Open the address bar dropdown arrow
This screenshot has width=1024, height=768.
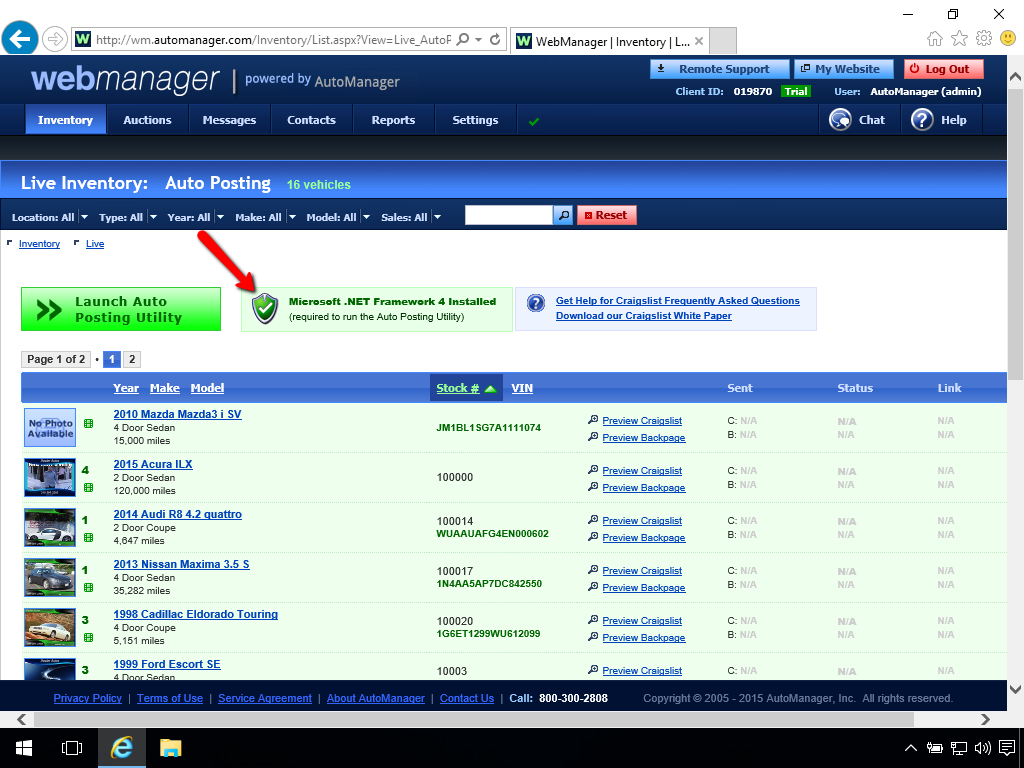click(x=479, y=39)
